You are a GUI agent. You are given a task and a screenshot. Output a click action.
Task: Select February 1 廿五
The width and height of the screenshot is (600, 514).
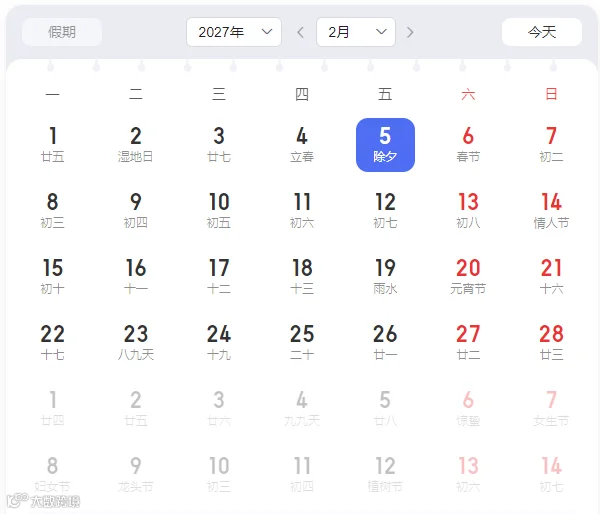(x=52, y=145)
